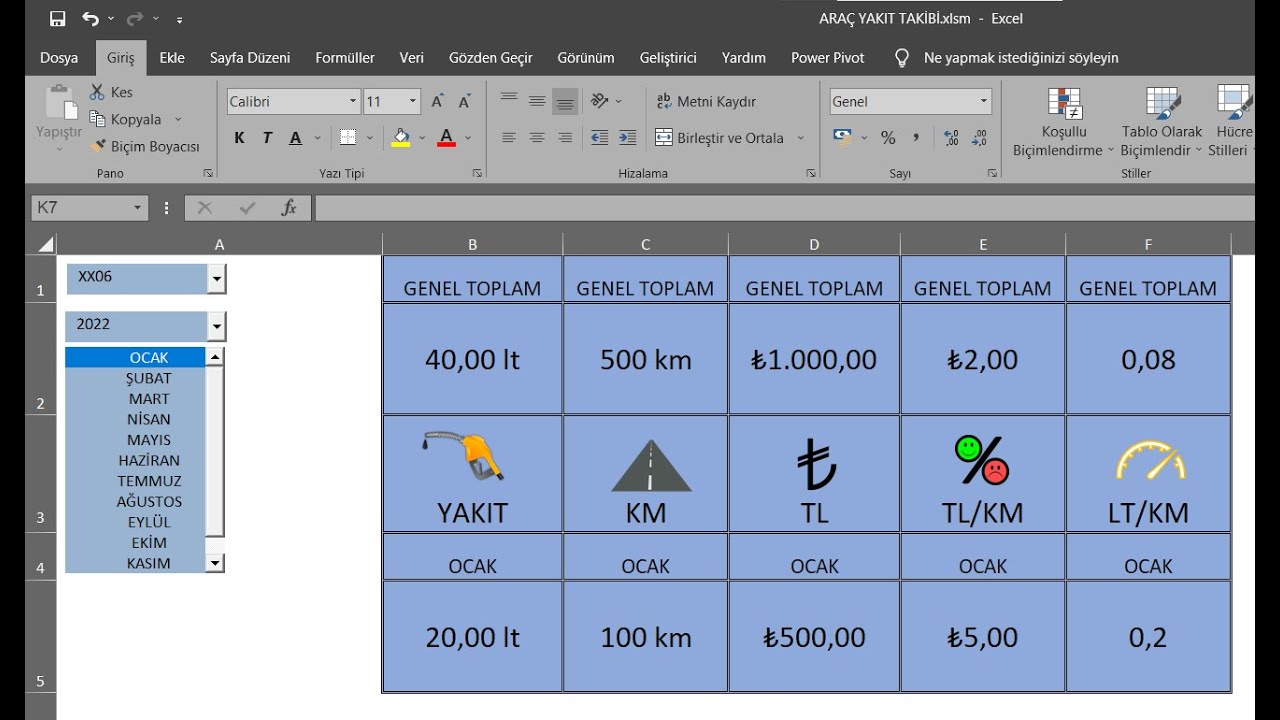Viewport: 1280px width, 720px height.
Task: Open the yellow fill color swatch
Action: click(401, 138)
